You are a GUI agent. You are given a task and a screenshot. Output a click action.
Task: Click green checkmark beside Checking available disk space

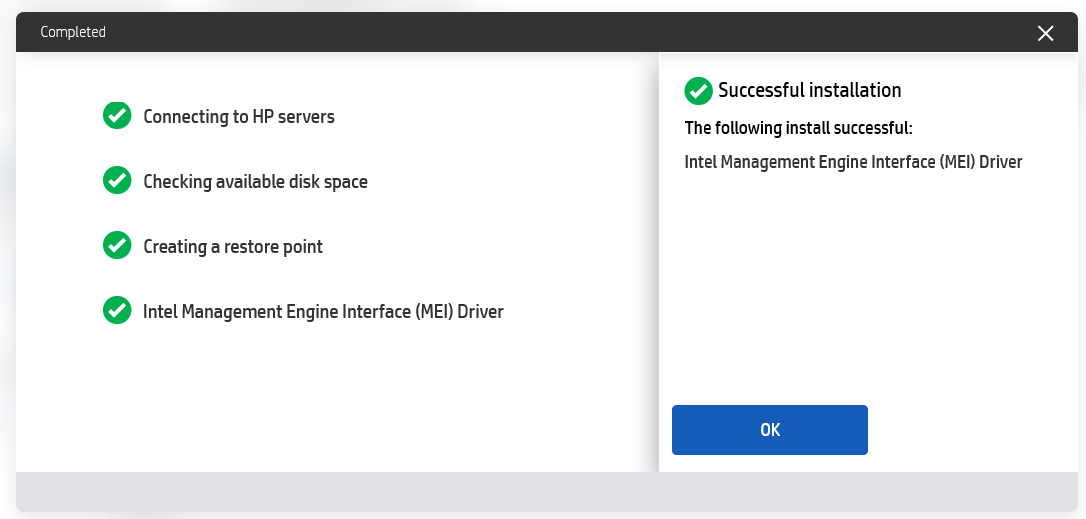click(117, 181)
